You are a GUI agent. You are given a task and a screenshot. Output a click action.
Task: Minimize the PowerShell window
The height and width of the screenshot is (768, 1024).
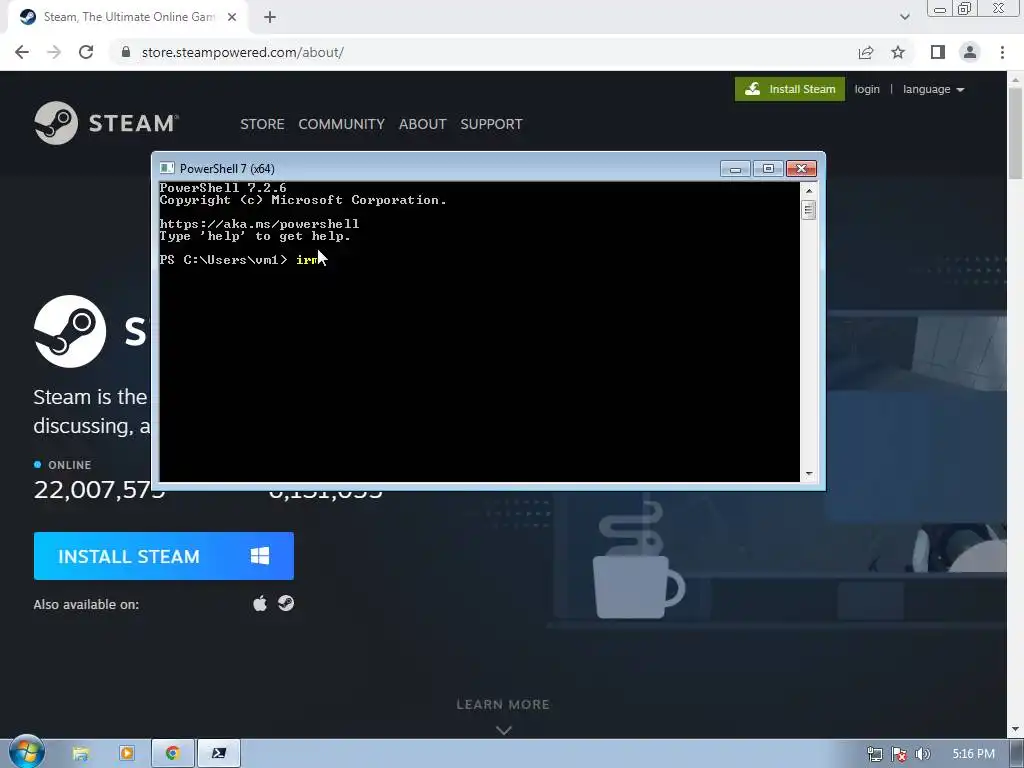735,169
